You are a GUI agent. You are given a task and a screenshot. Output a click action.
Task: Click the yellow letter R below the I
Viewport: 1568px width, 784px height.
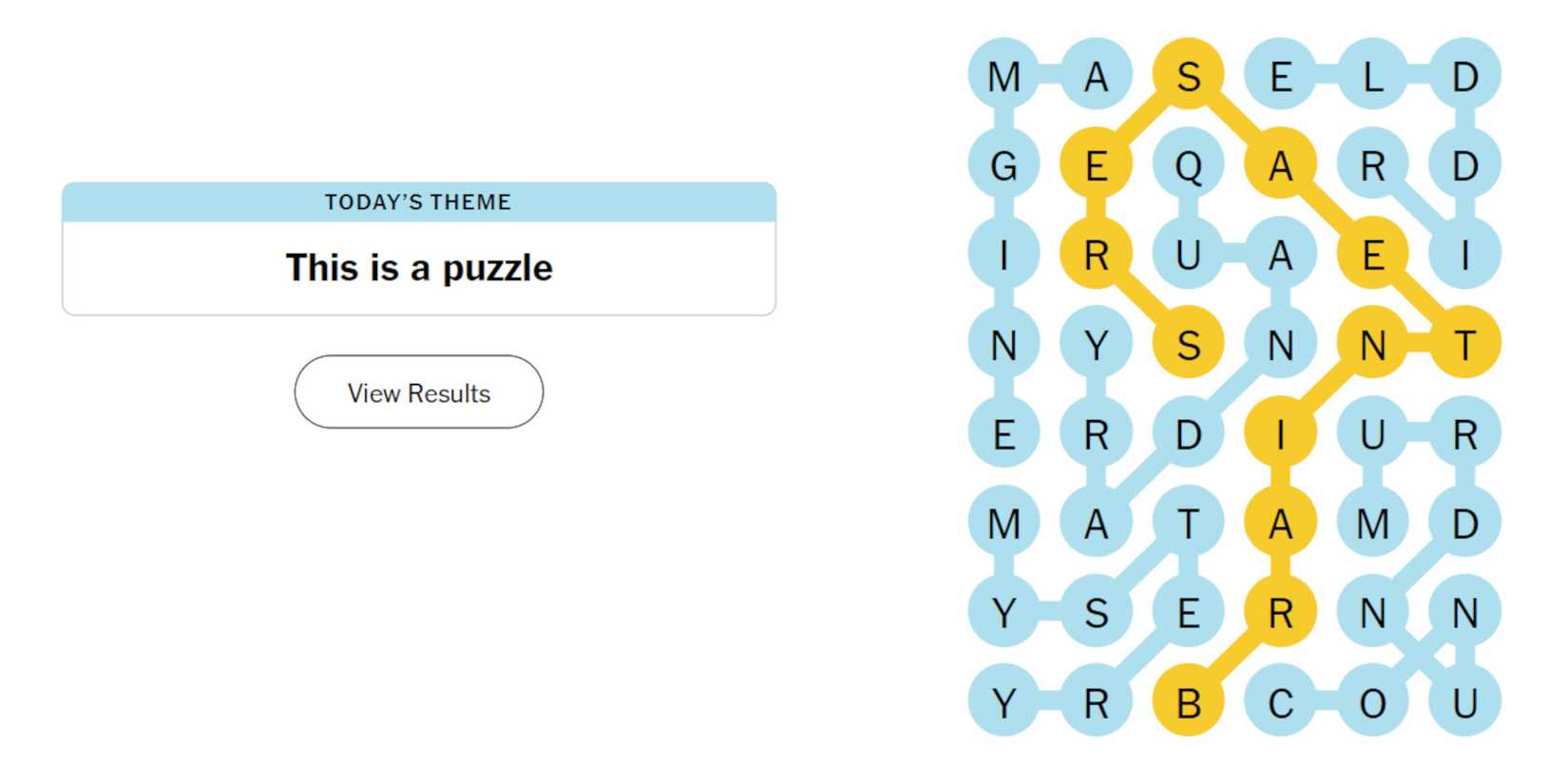(x=1283, y=613)
